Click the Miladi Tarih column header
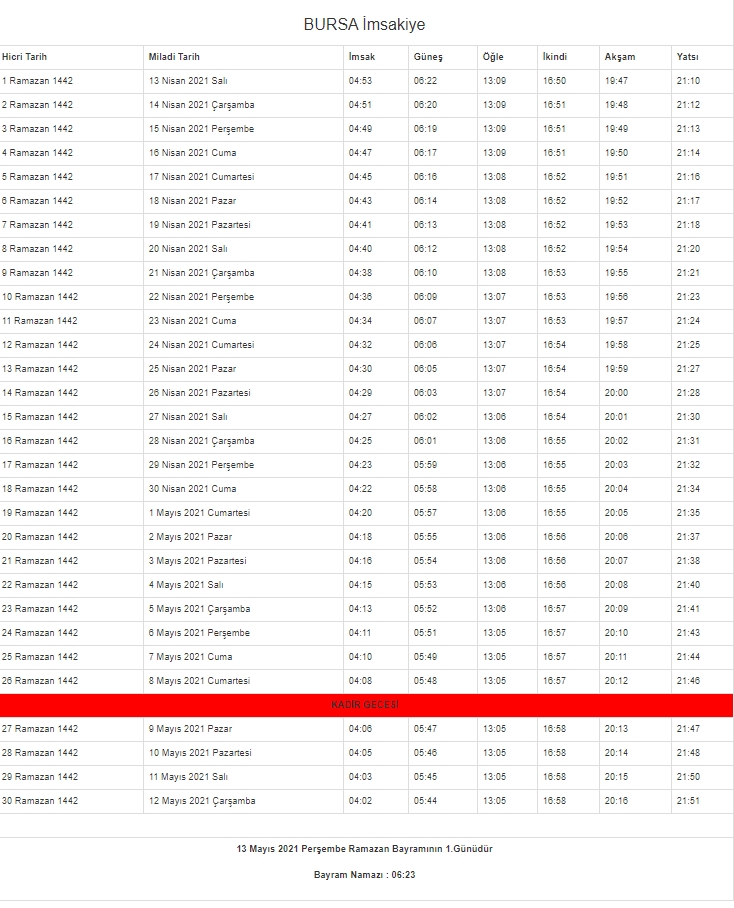 coord(174,57)
